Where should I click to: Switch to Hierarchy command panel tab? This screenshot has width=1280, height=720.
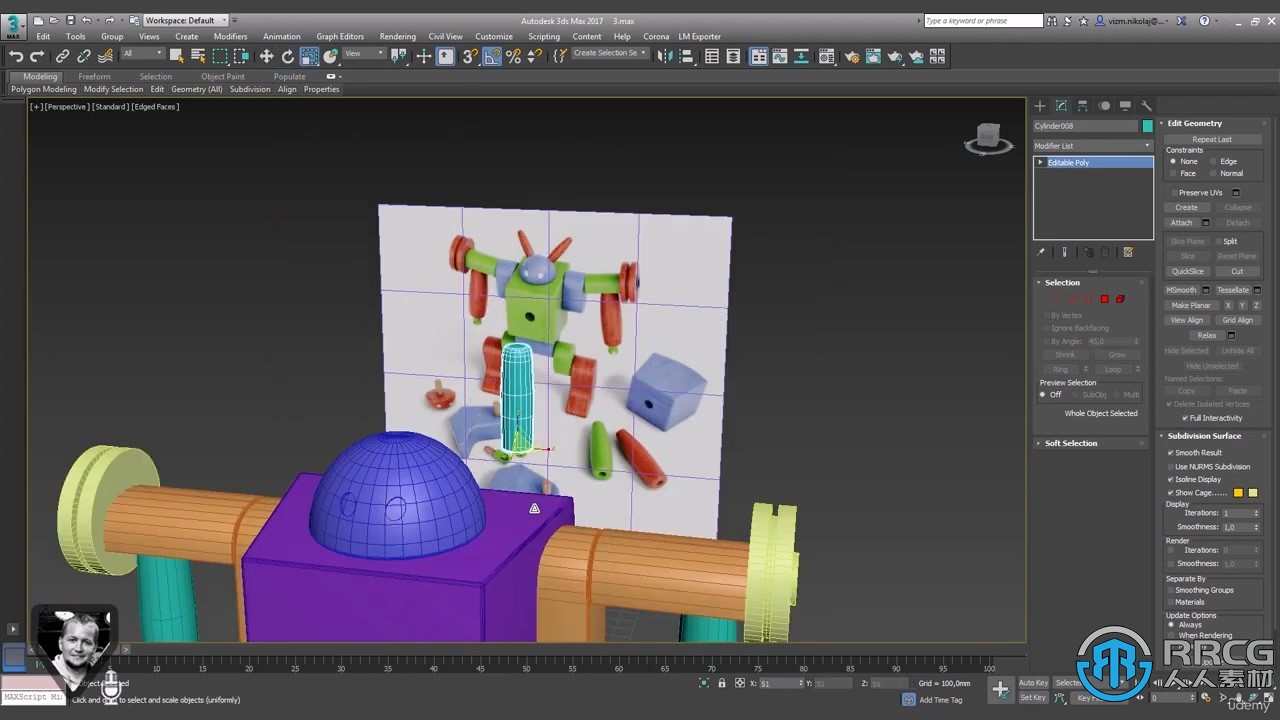click(x=1083, y=106)
